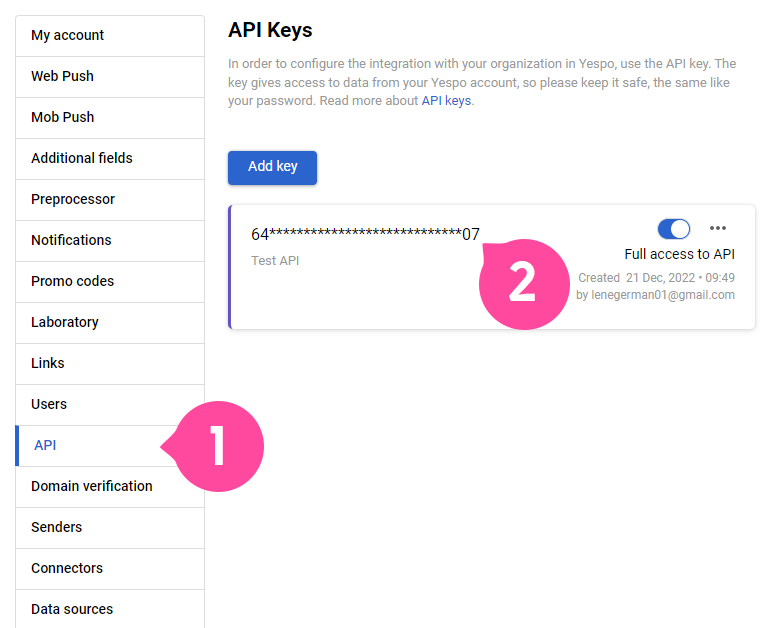Open the Preprocessor settings
This screenshot has height=628, width=780.
click(109, 200)
